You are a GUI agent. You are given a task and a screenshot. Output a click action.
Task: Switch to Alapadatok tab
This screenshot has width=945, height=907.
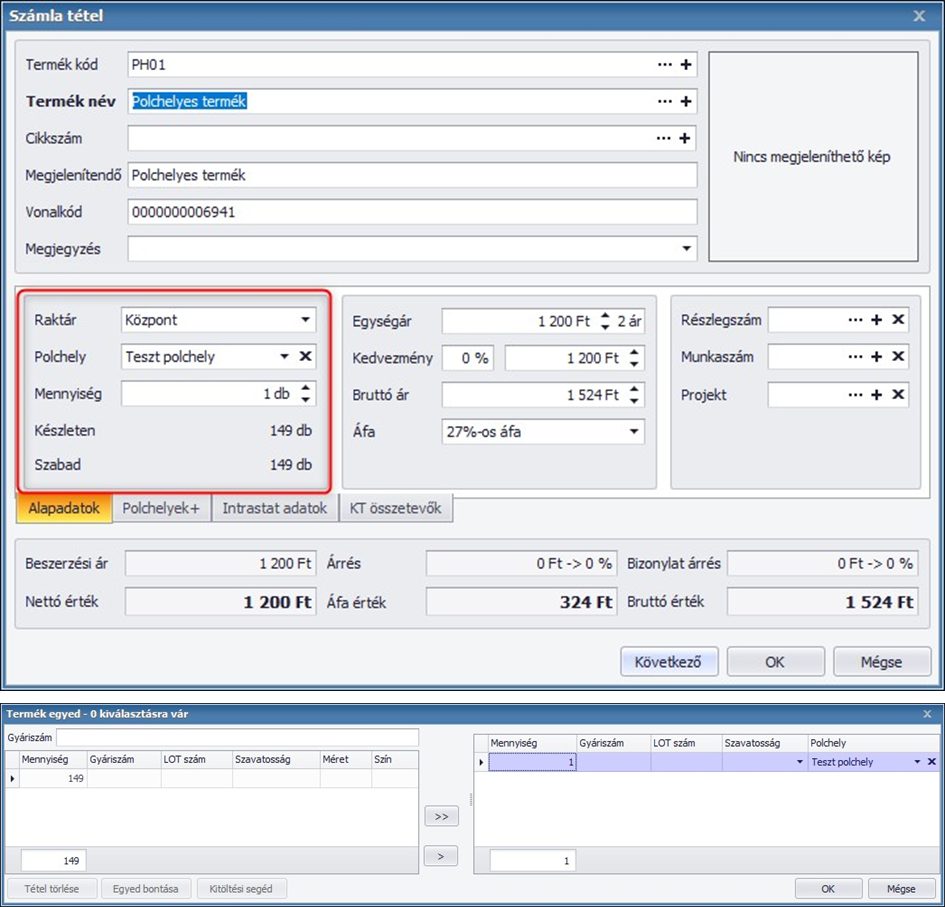click(64, 508)
